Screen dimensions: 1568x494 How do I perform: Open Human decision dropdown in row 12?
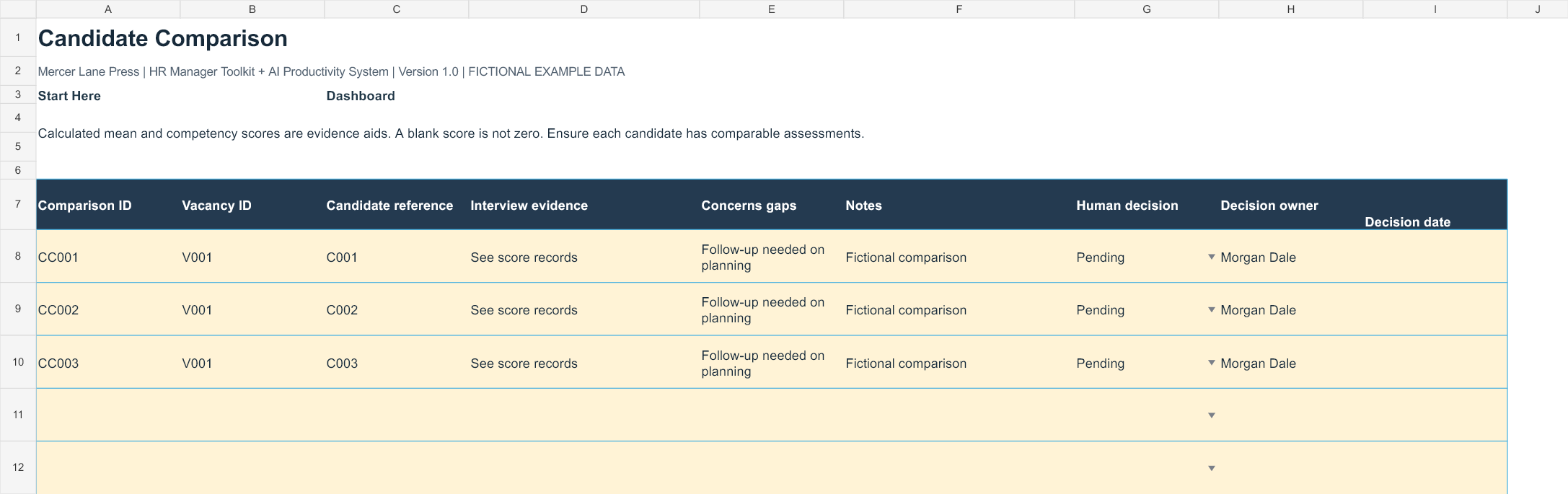1212,468
